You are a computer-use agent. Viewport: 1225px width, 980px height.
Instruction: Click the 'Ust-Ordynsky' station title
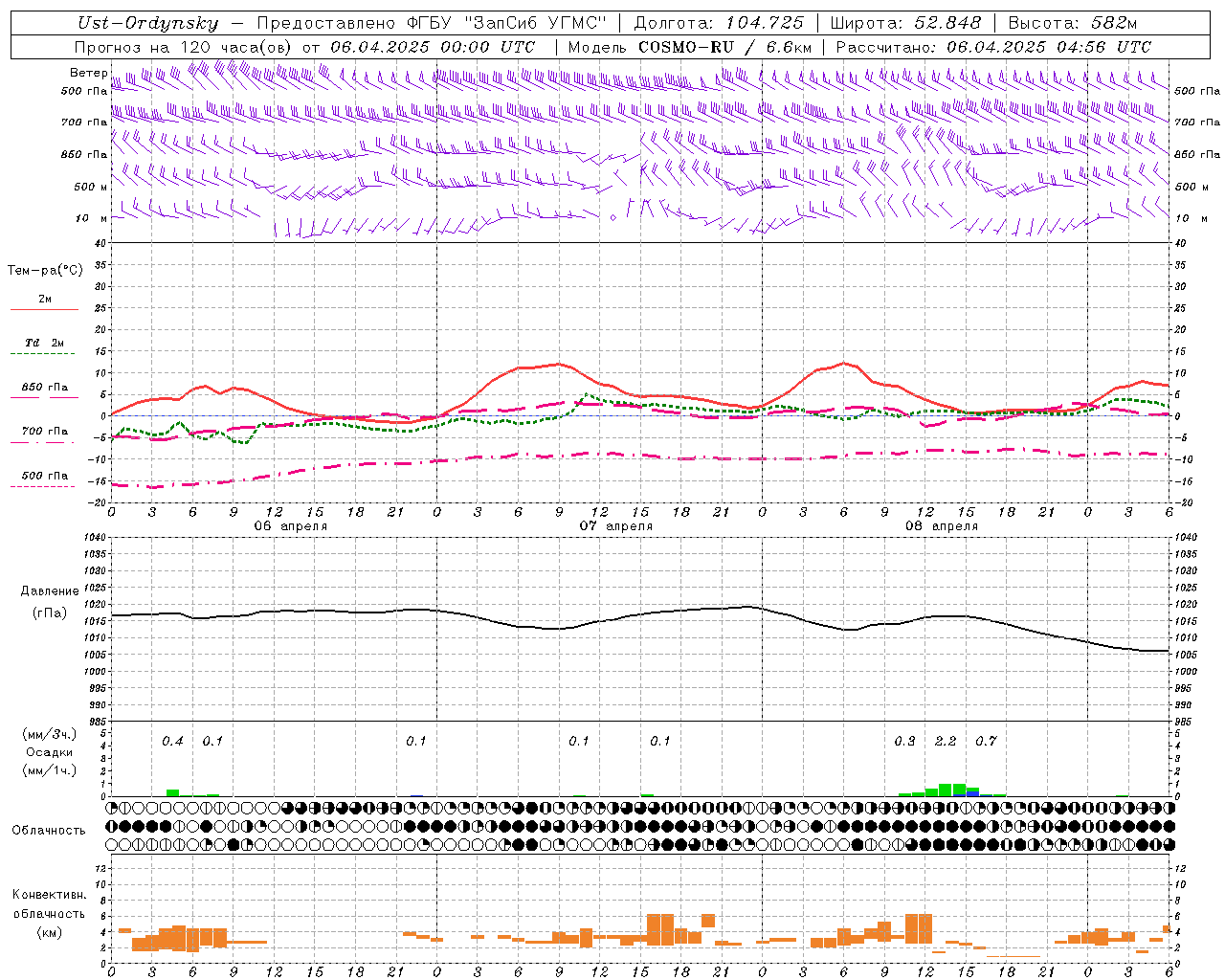[147, 23]
